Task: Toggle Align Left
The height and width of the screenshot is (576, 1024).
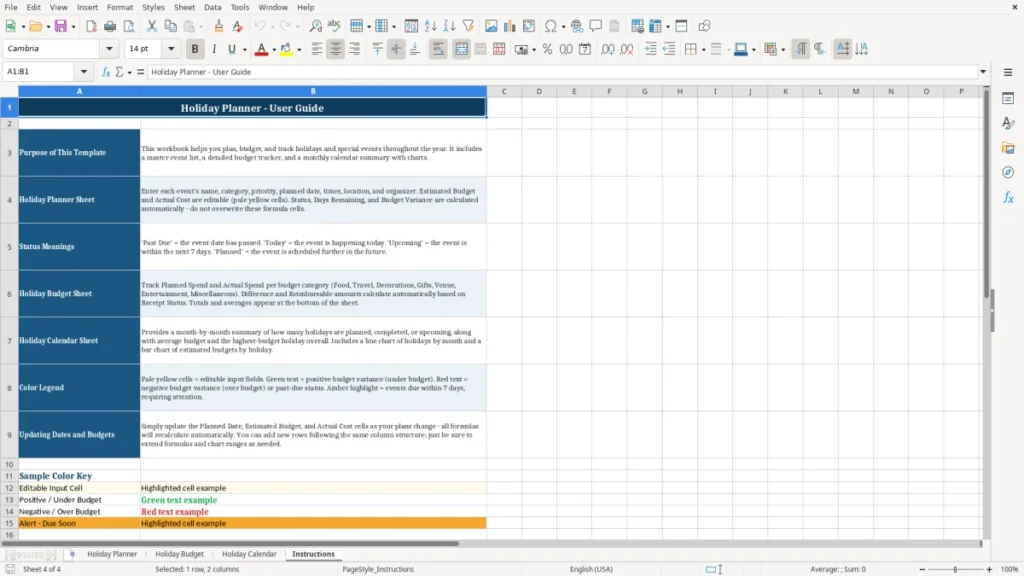Action: (317, 49)
